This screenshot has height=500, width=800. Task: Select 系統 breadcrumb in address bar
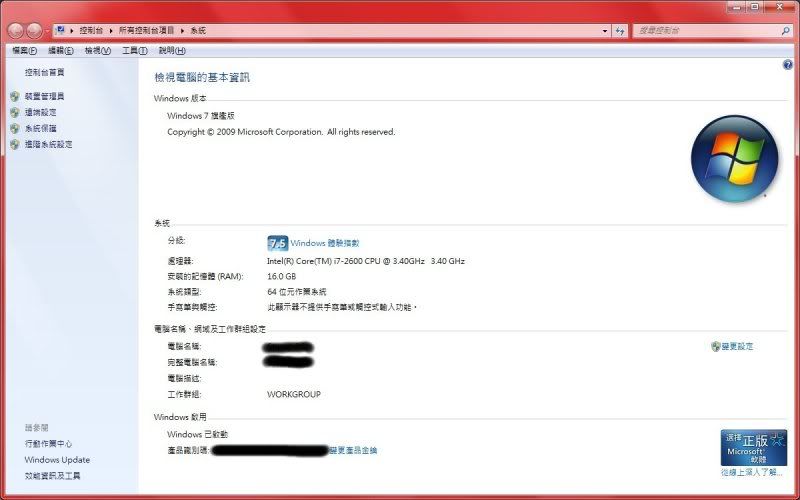[198, 31]
